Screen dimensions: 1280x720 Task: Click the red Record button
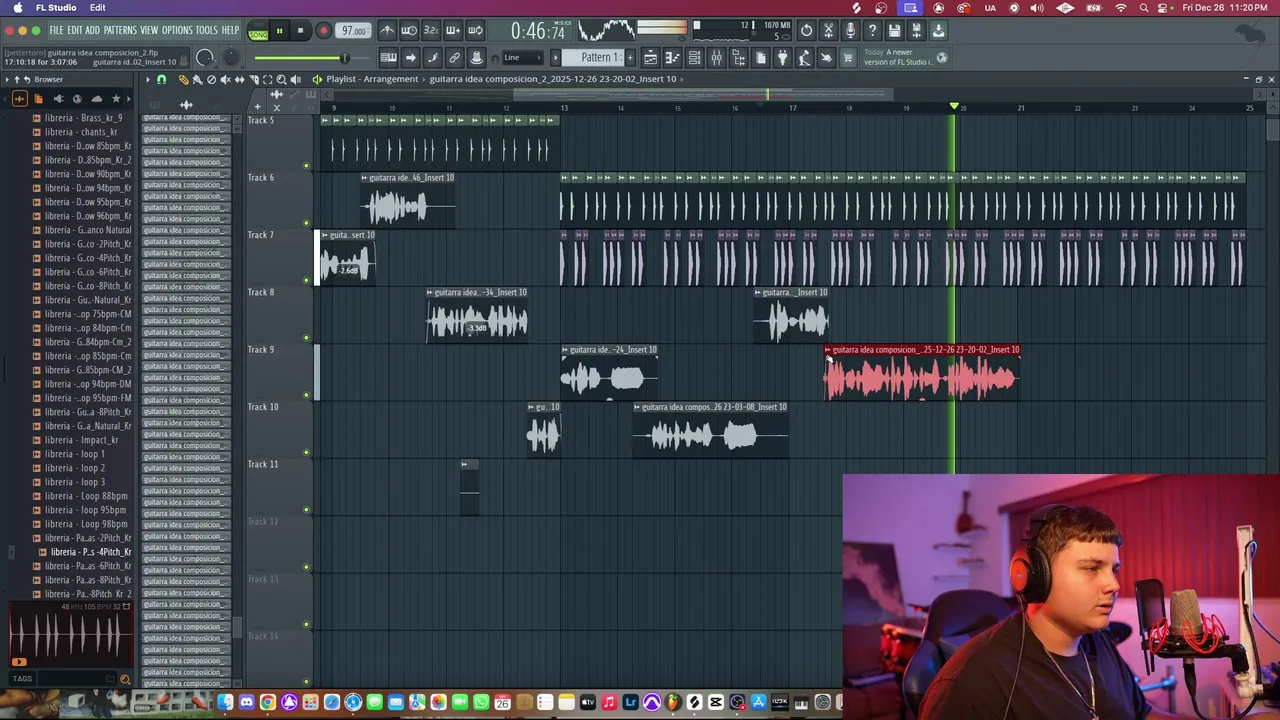323,30
